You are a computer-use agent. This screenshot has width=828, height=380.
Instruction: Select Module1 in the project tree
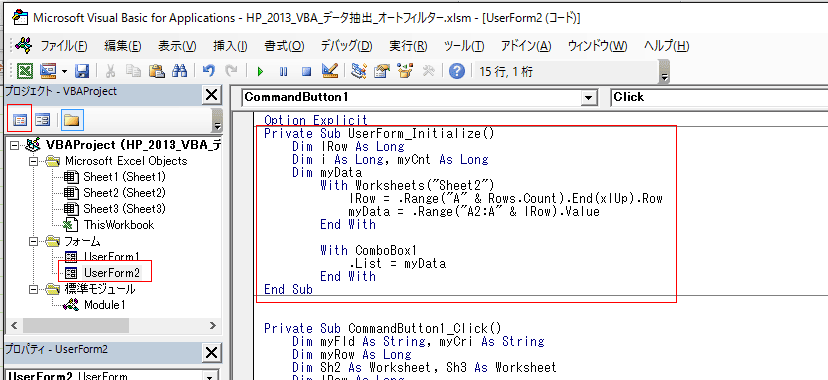coord(105,305)
